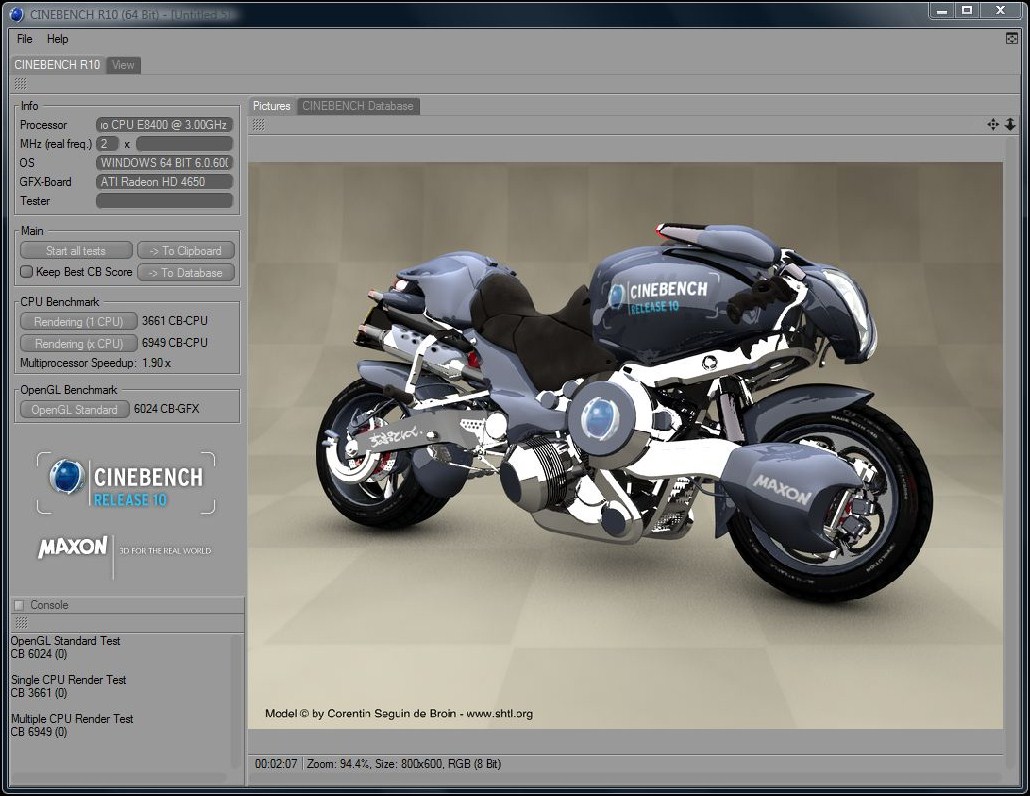Click the console vertical scrollbar
1030x796 pixels.
pos(236,701)
